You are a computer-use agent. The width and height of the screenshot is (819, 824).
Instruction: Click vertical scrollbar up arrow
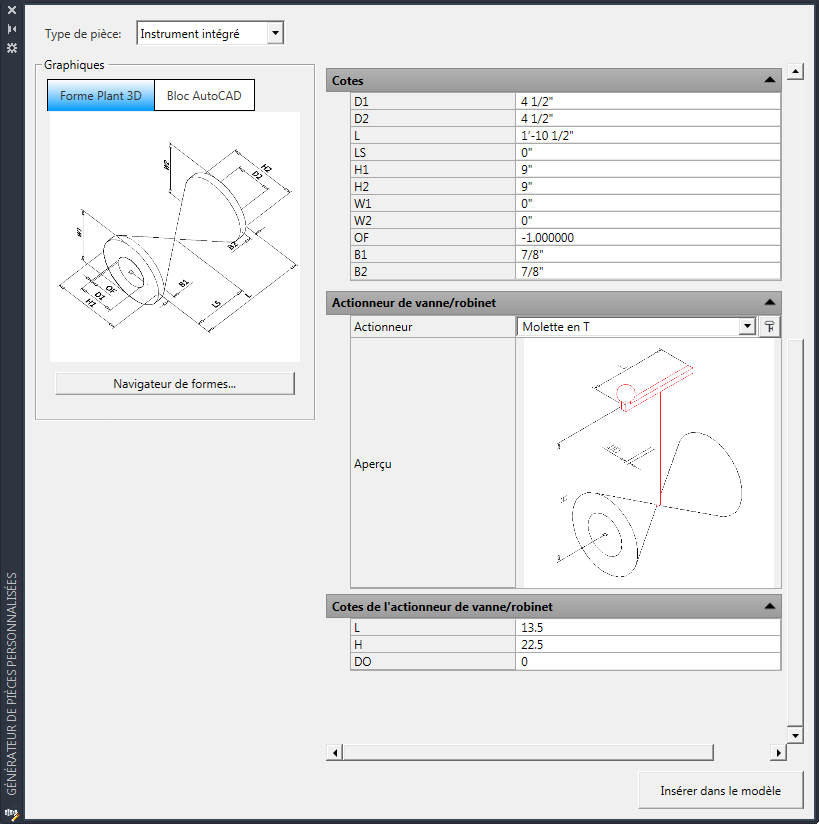795,71
